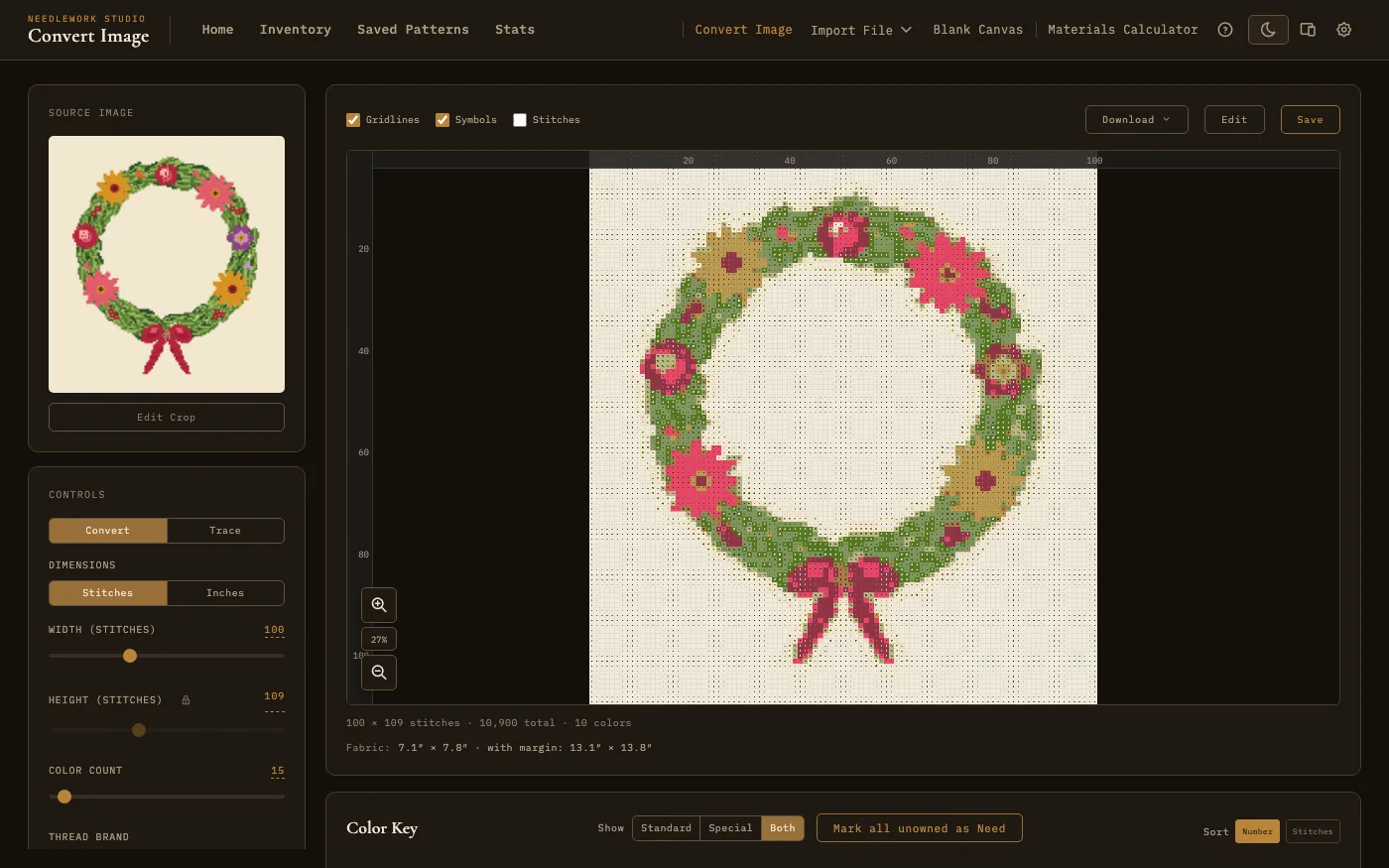Open the help question-mark icon
1389x868 pixels.
pos(1225,30)
